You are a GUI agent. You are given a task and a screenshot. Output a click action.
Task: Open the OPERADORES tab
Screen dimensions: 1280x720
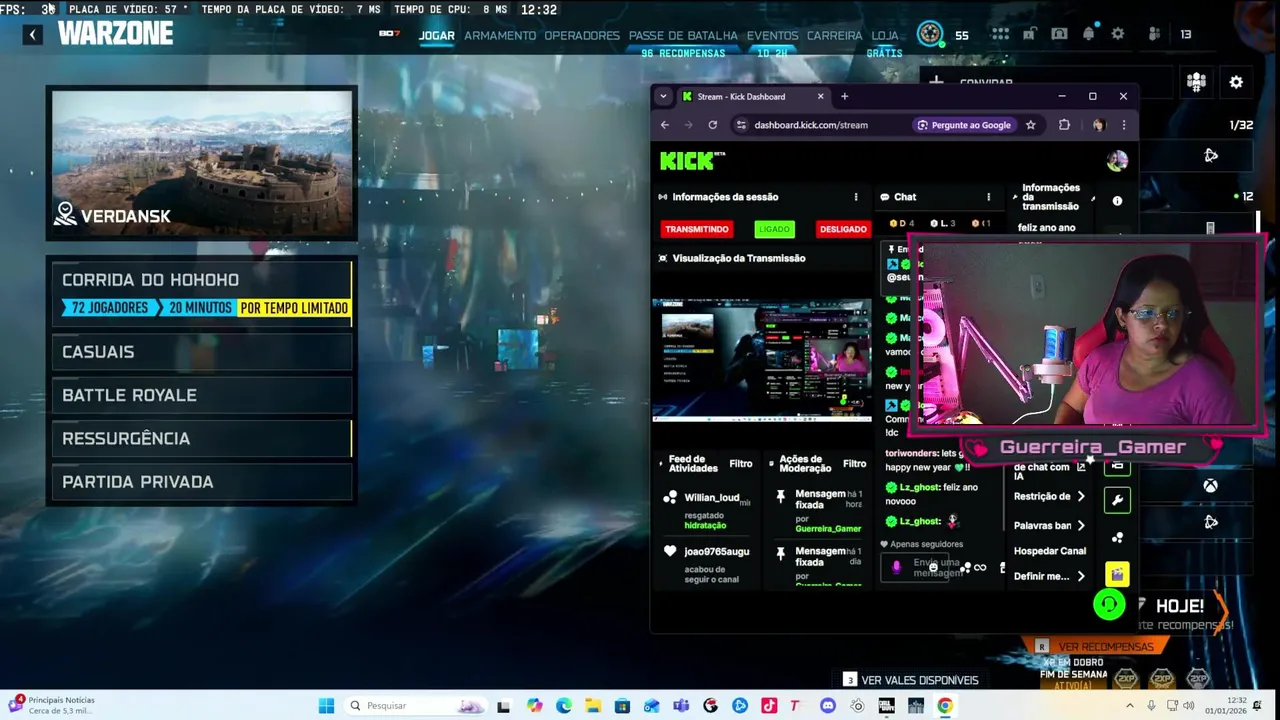pos(582,35)
